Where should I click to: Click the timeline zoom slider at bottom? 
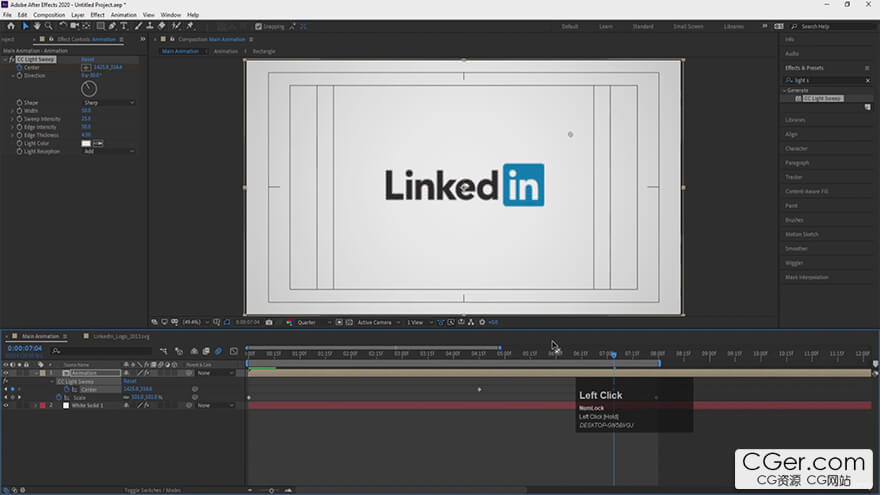pos(271,491)
